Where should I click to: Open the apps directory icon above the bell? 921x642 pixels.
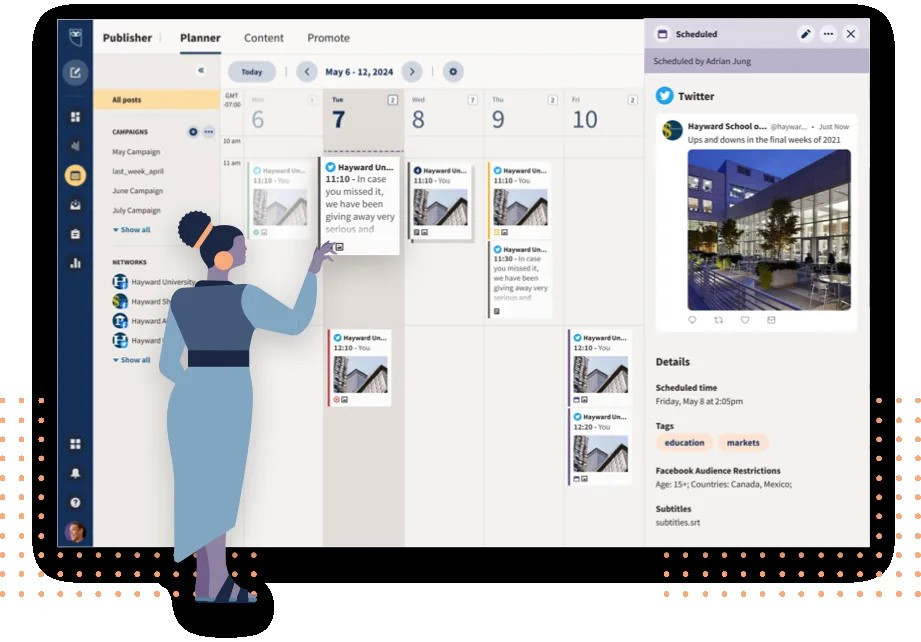click(75, 444)
